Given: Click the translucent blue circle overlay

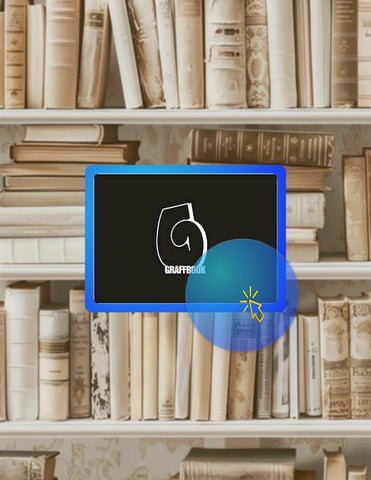Looking at the screenshot, I should pyautogui.click(x=242, y=295).
